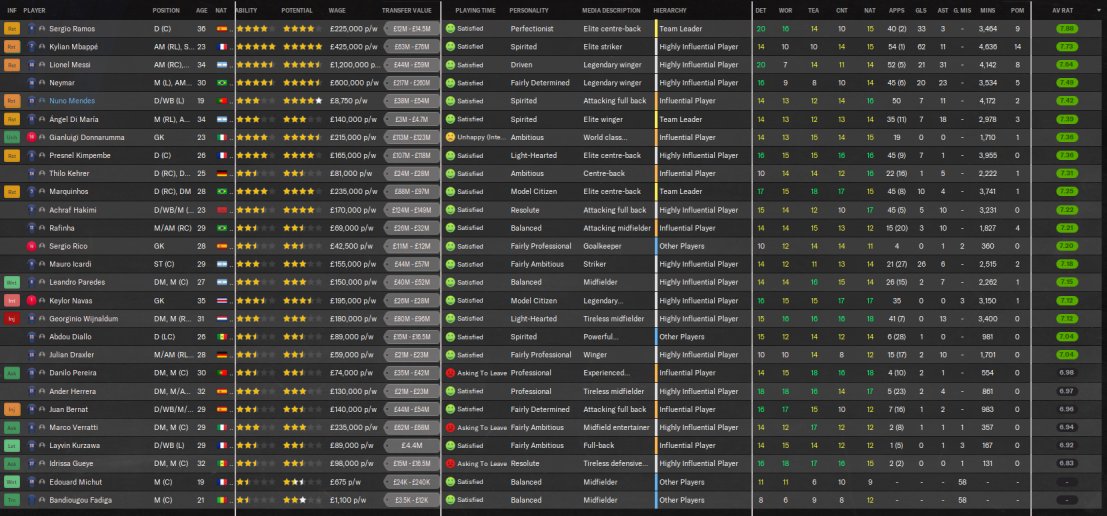Sort by the AGE column header
The image size is (1107, 516).
(202, 11)
